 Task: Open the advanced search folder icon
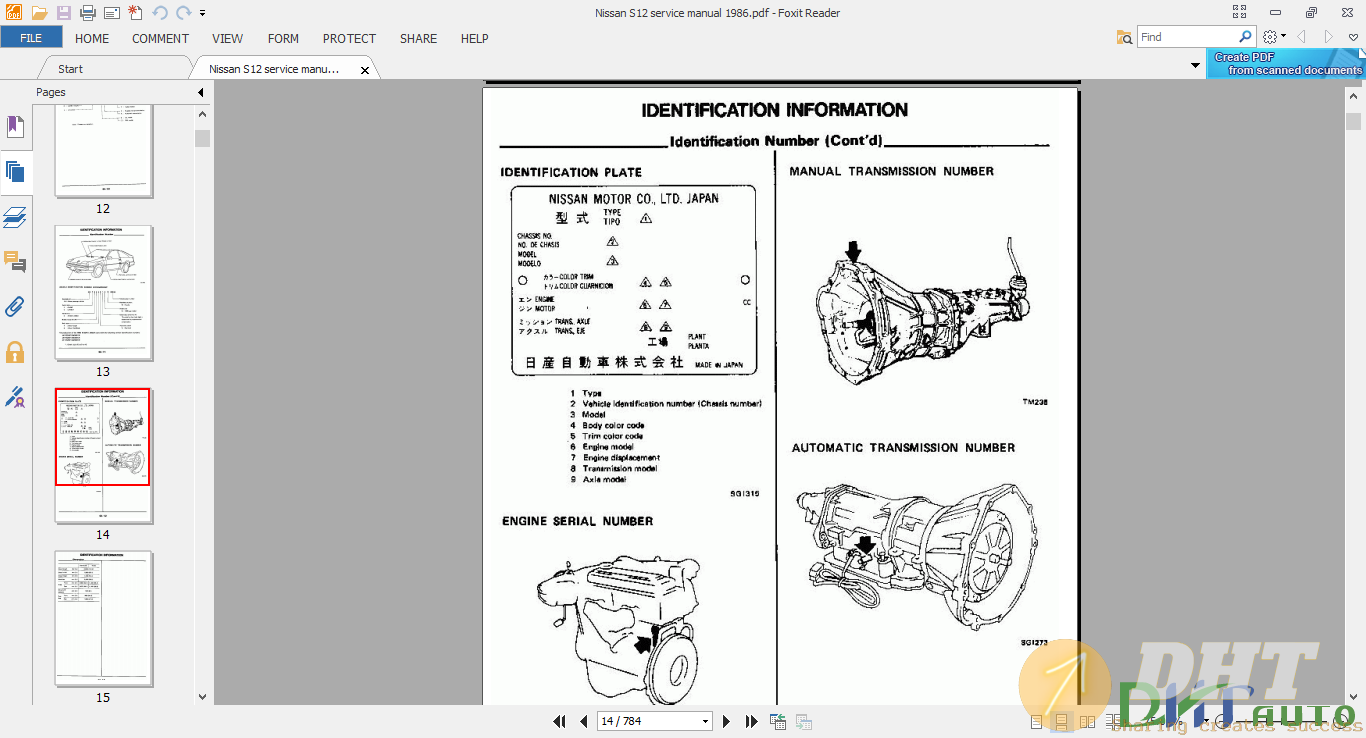(1125, 37)
